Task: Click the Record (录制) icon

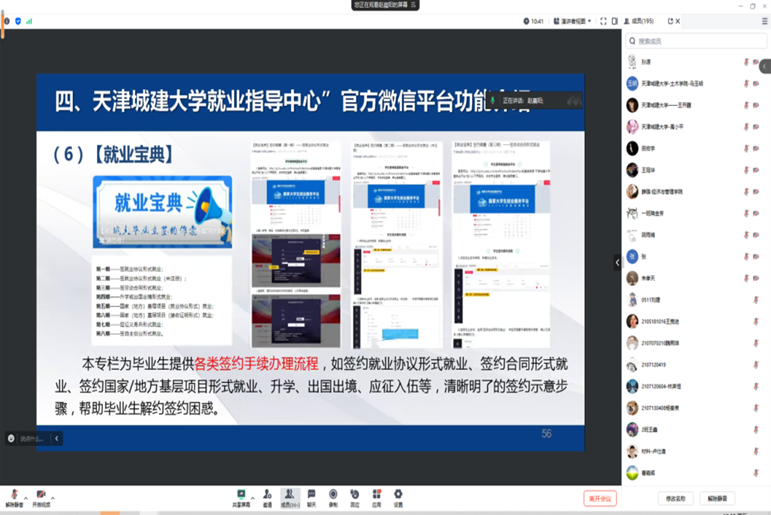Action: pyautogui.click(x=333, y=495)
